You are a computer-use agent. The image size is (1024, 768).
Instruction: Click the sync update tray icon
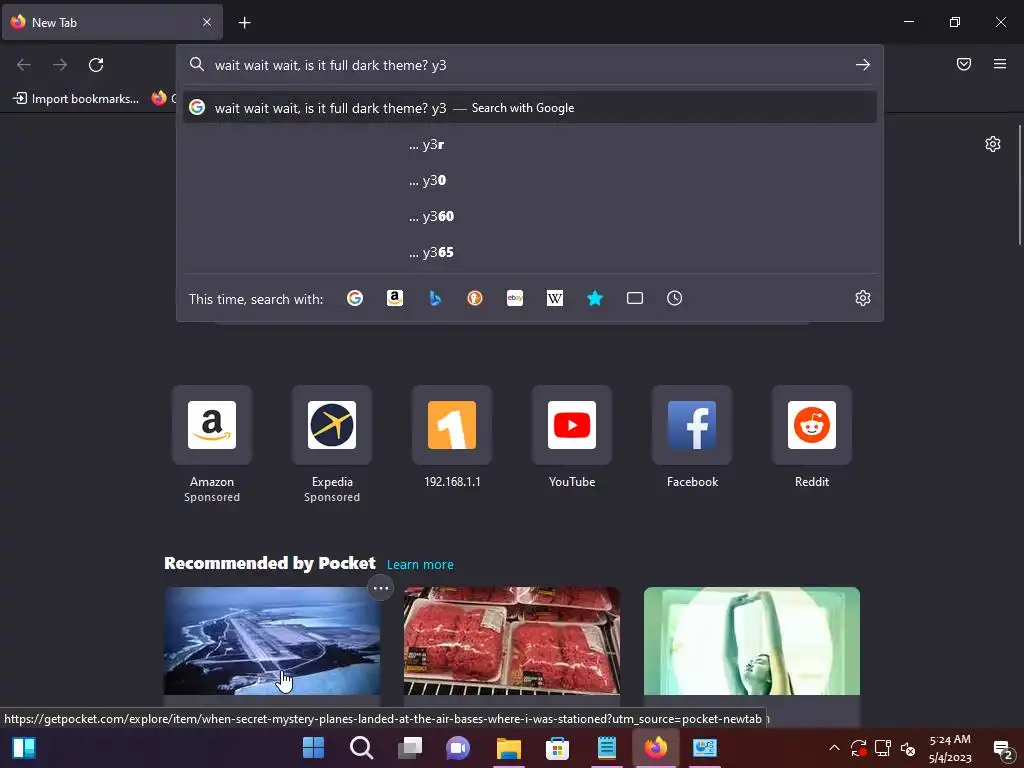point(859,748)
